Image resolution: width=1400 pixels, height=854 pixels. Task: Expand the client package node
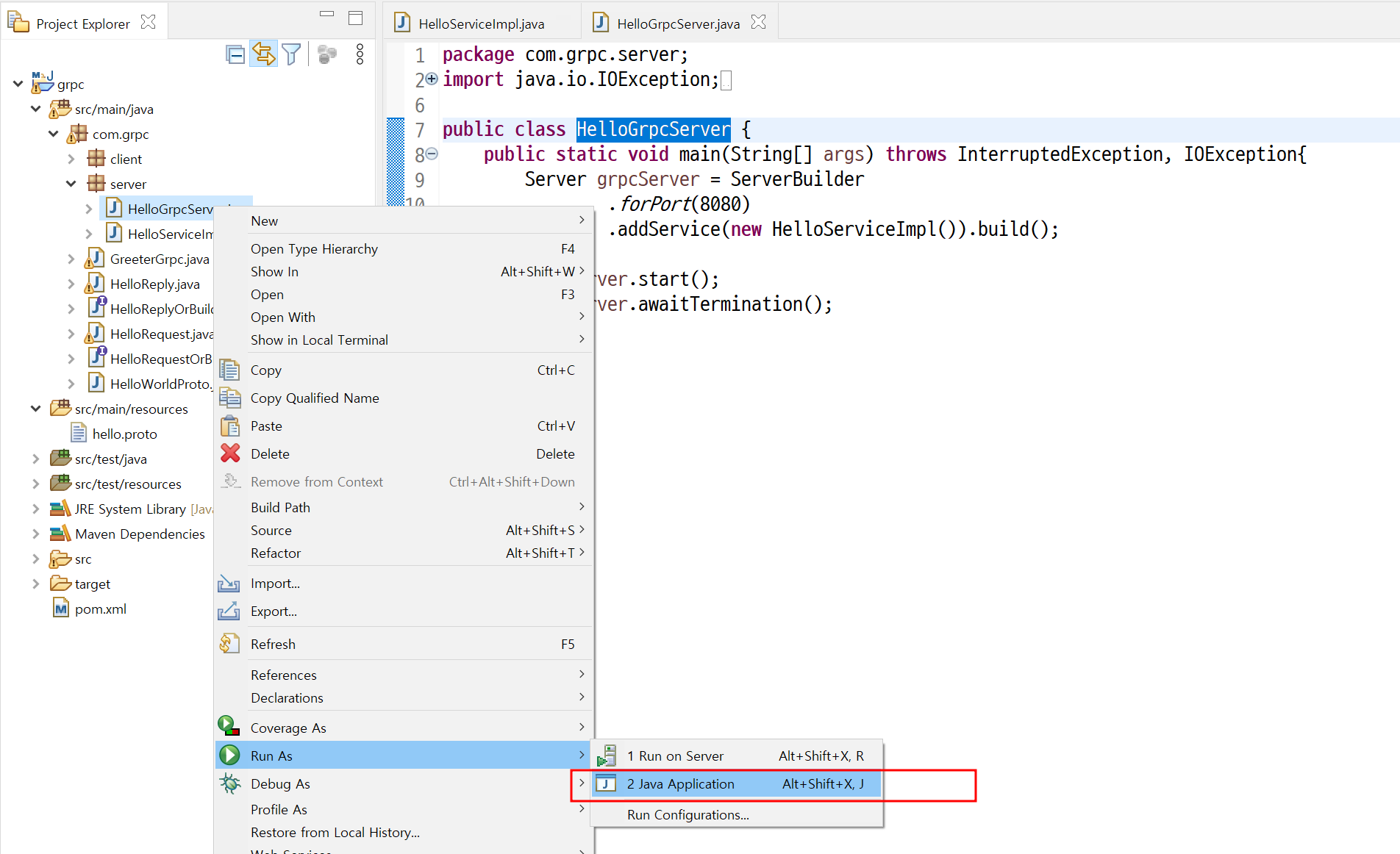(71, 159)
